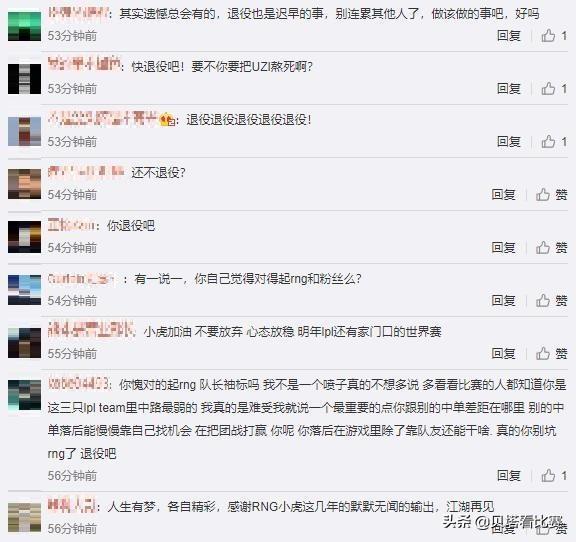Like the '小虎加油' encouragement comment
The image size is (576, 542).
[x=551, y=353]
